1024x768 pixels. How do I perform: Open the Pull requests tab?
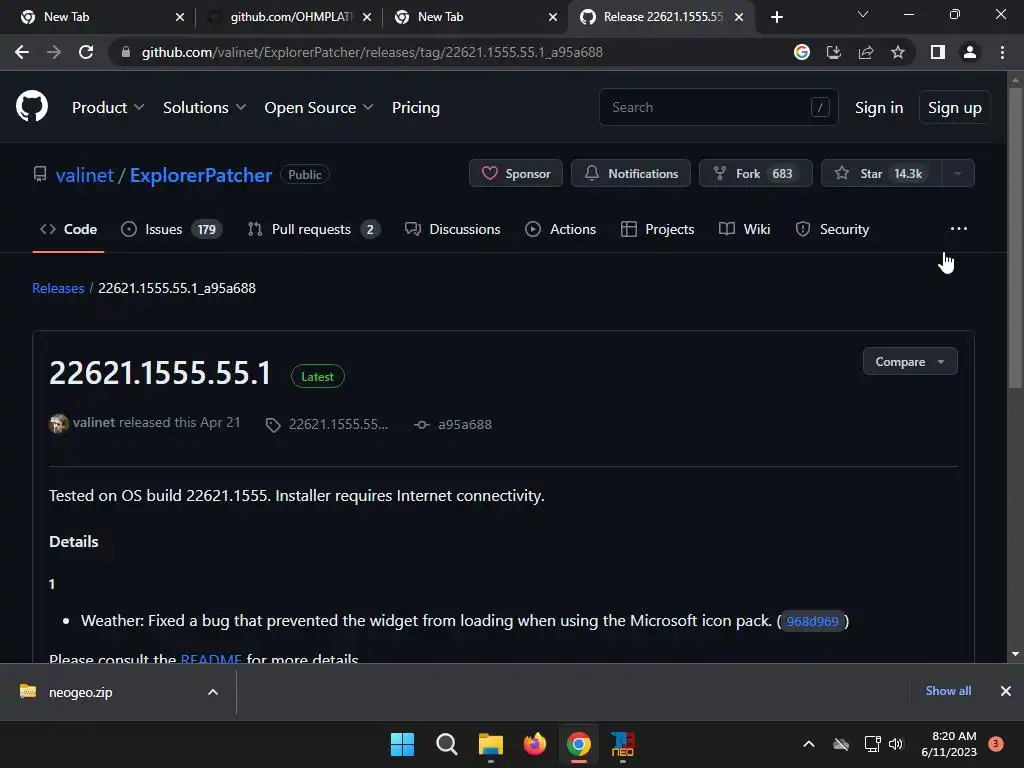314,229
